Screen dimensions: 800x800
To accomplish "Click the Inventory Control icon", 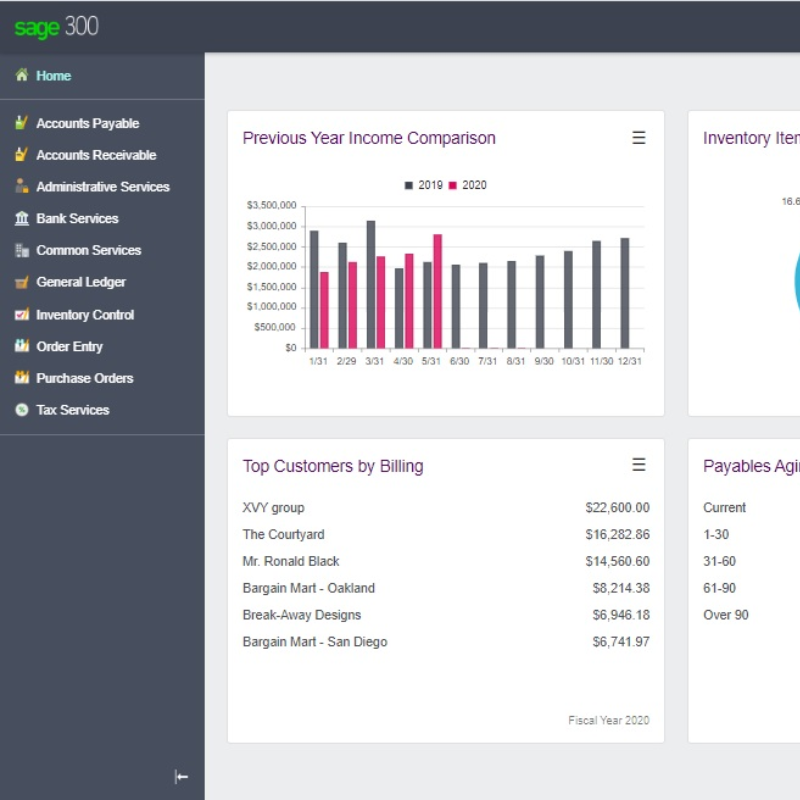I will point(21,314).
